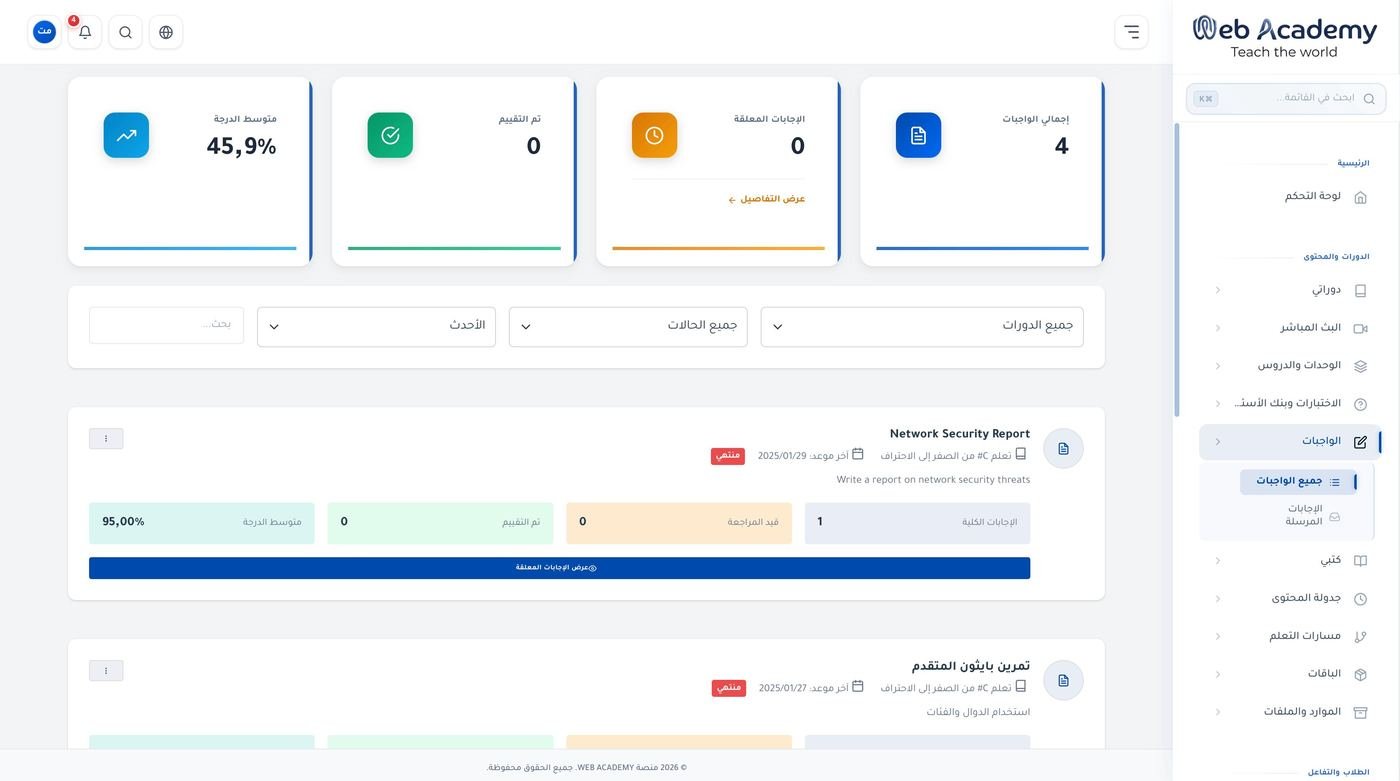Expand the دوراتي menu chevron
This screenshot has height=781, width=1400.
(x=1218, y=290)
